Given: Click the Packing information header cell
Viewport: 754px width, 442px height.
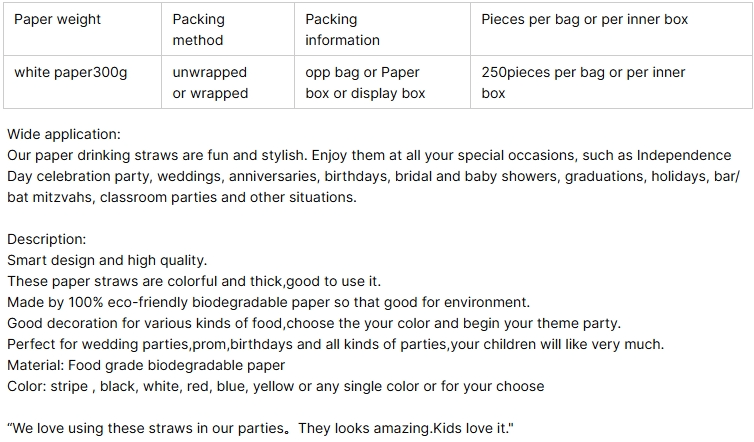Looking at the screenshot, I should click(x=382, y=29).
